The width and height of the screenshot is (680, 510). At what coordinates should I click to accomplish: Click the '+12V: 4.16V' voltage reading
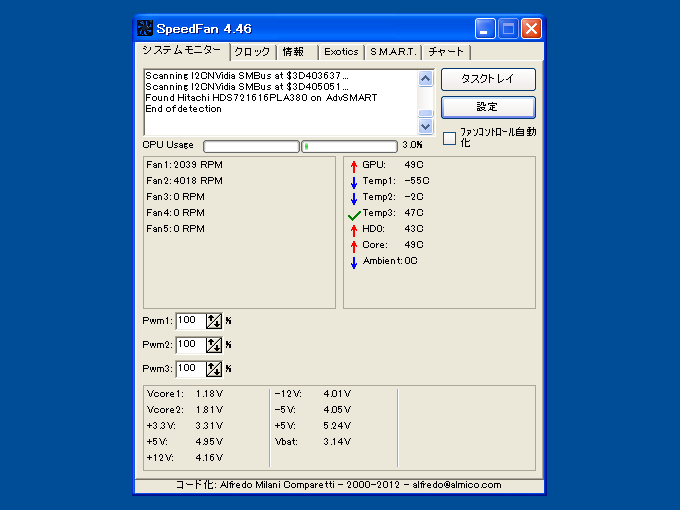click(185, 458)
